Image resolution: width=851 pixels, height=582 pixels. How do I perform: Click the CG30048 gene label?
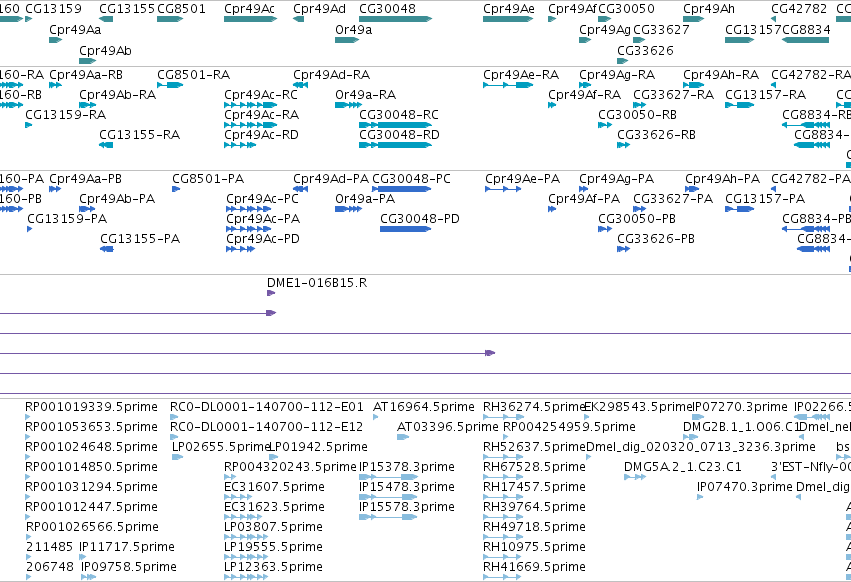pyautogui.click(x=388, y=9)
